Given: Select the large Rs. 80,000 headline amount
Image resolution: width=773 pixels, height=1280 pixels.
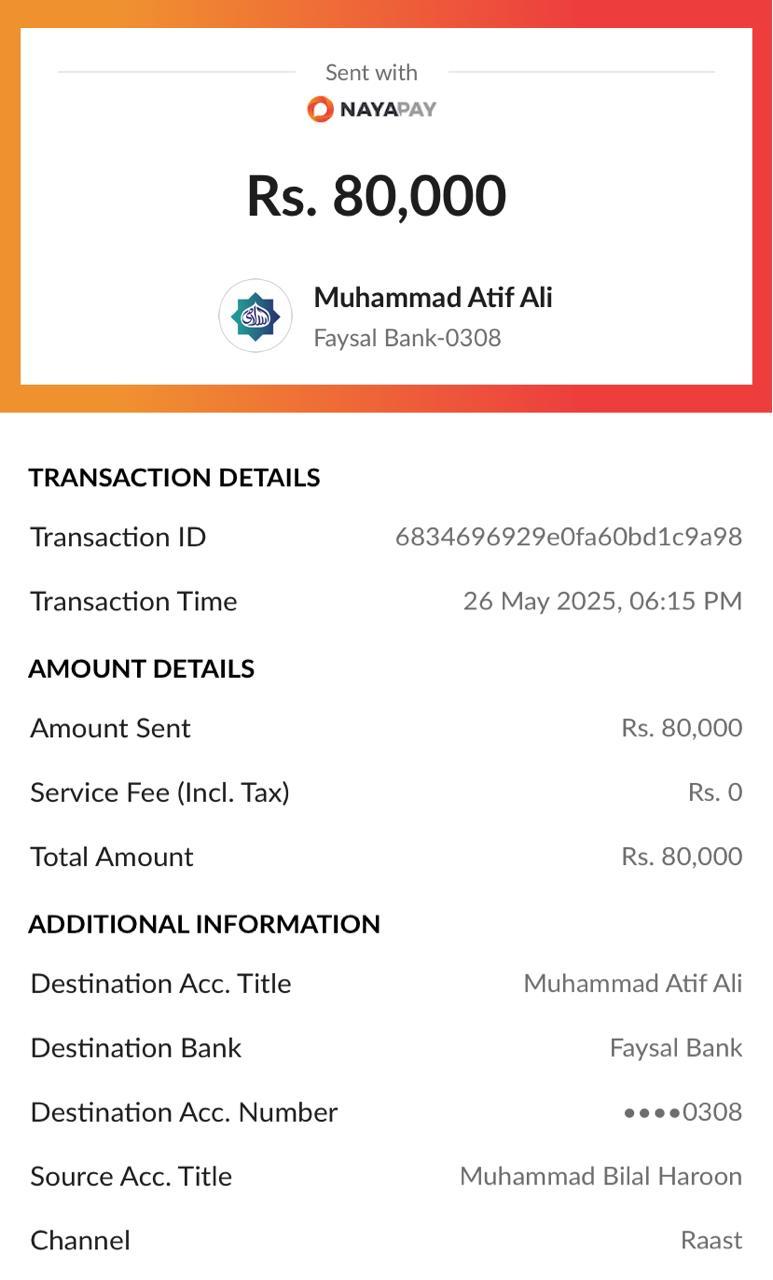Looking at the screenshot, I should pyautogui.click(x=376, y=196).
